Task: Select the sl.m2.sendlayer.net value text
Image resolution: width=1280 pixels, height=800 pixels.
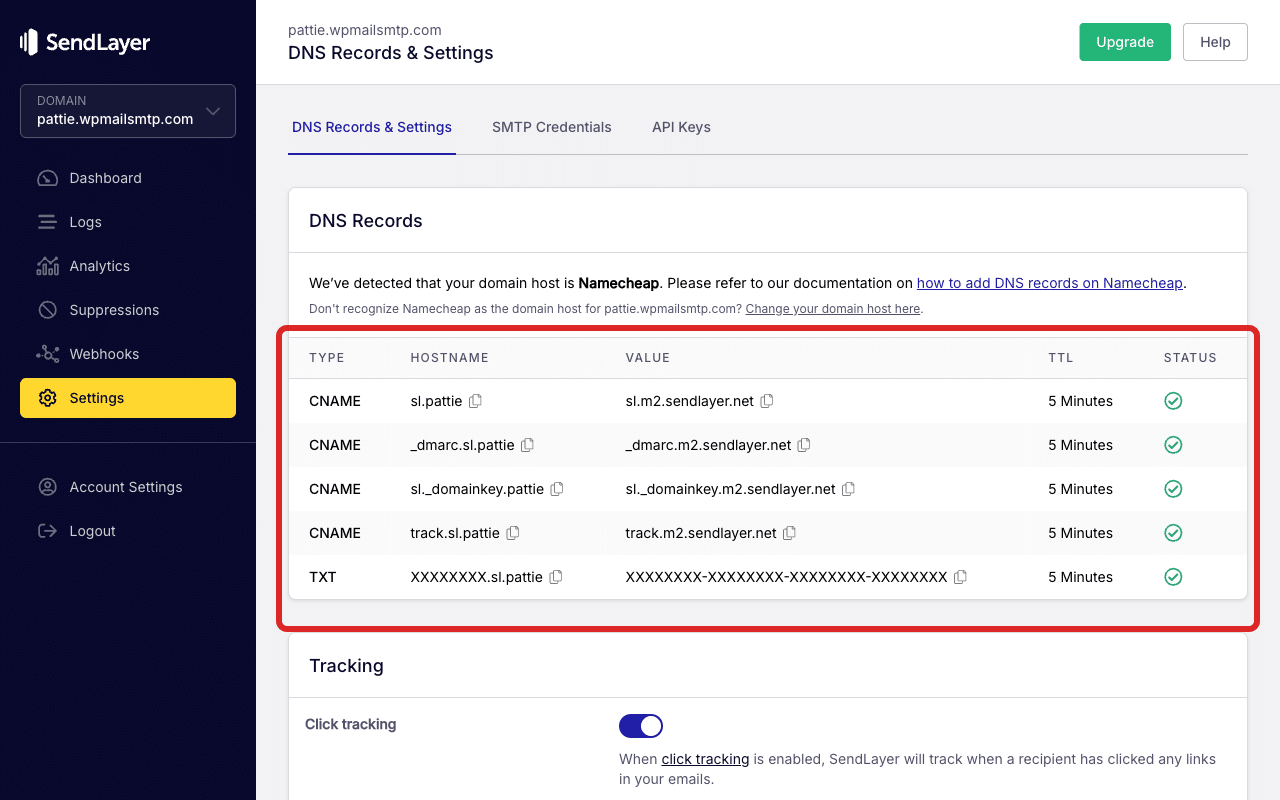Action: point(690,401)
